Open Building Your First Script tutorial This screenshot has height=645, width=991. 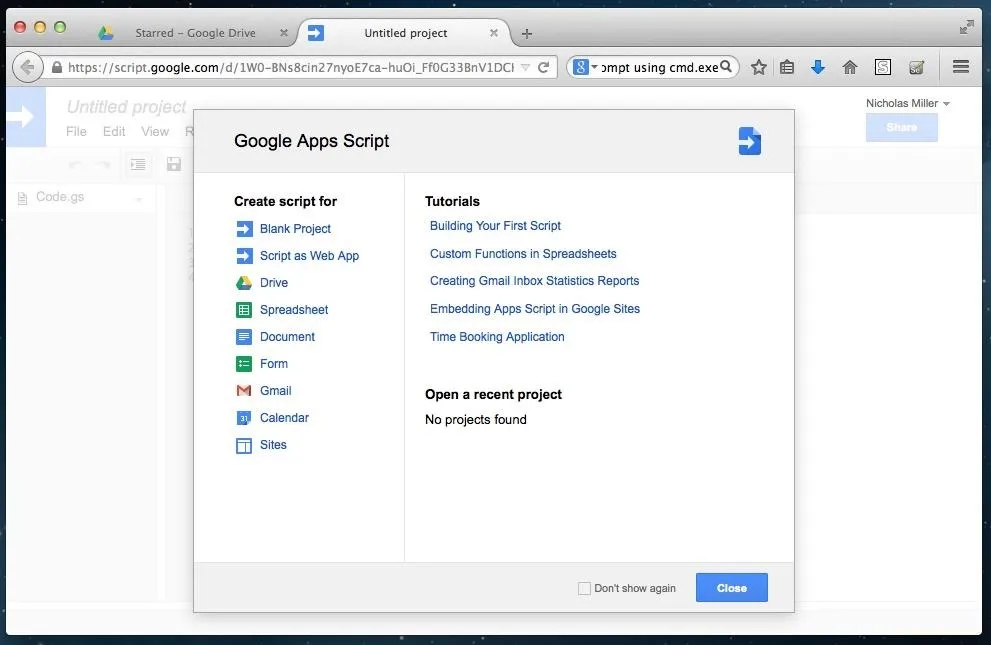click(496, 226)
